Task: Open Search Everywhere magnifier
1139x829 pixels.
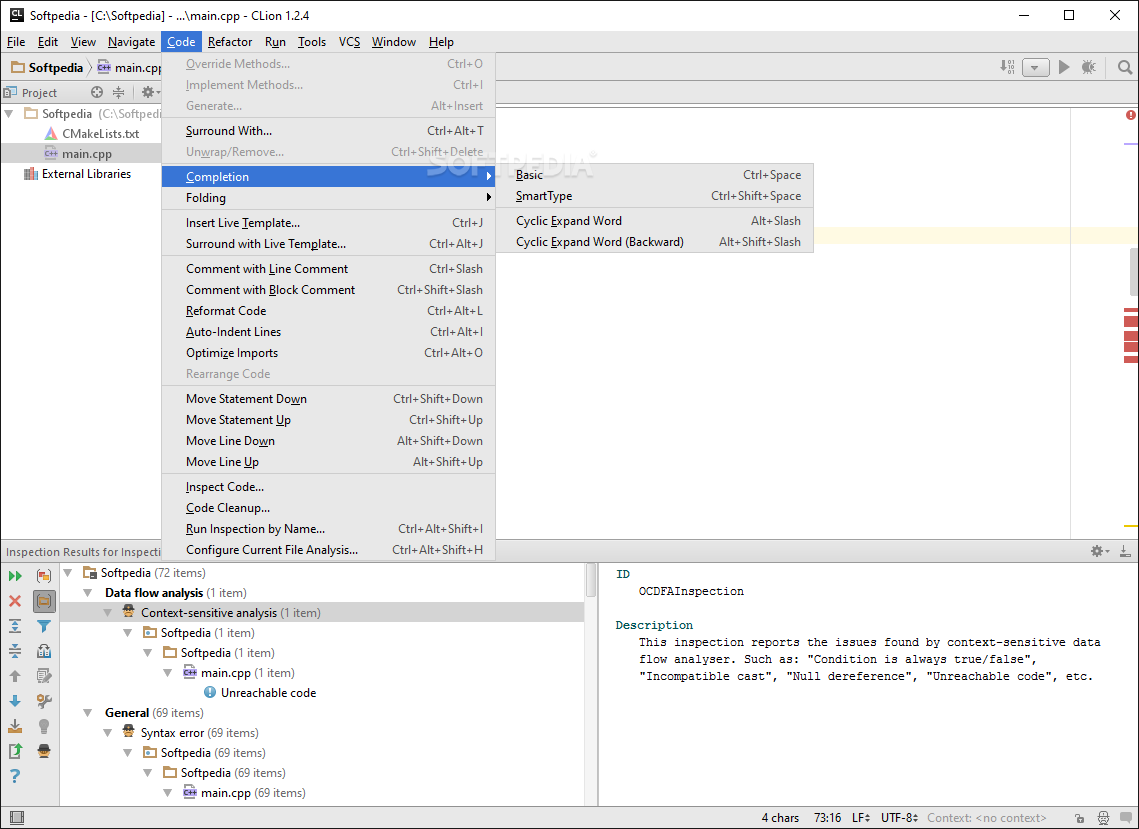Action: click(x=1124, y=68)
